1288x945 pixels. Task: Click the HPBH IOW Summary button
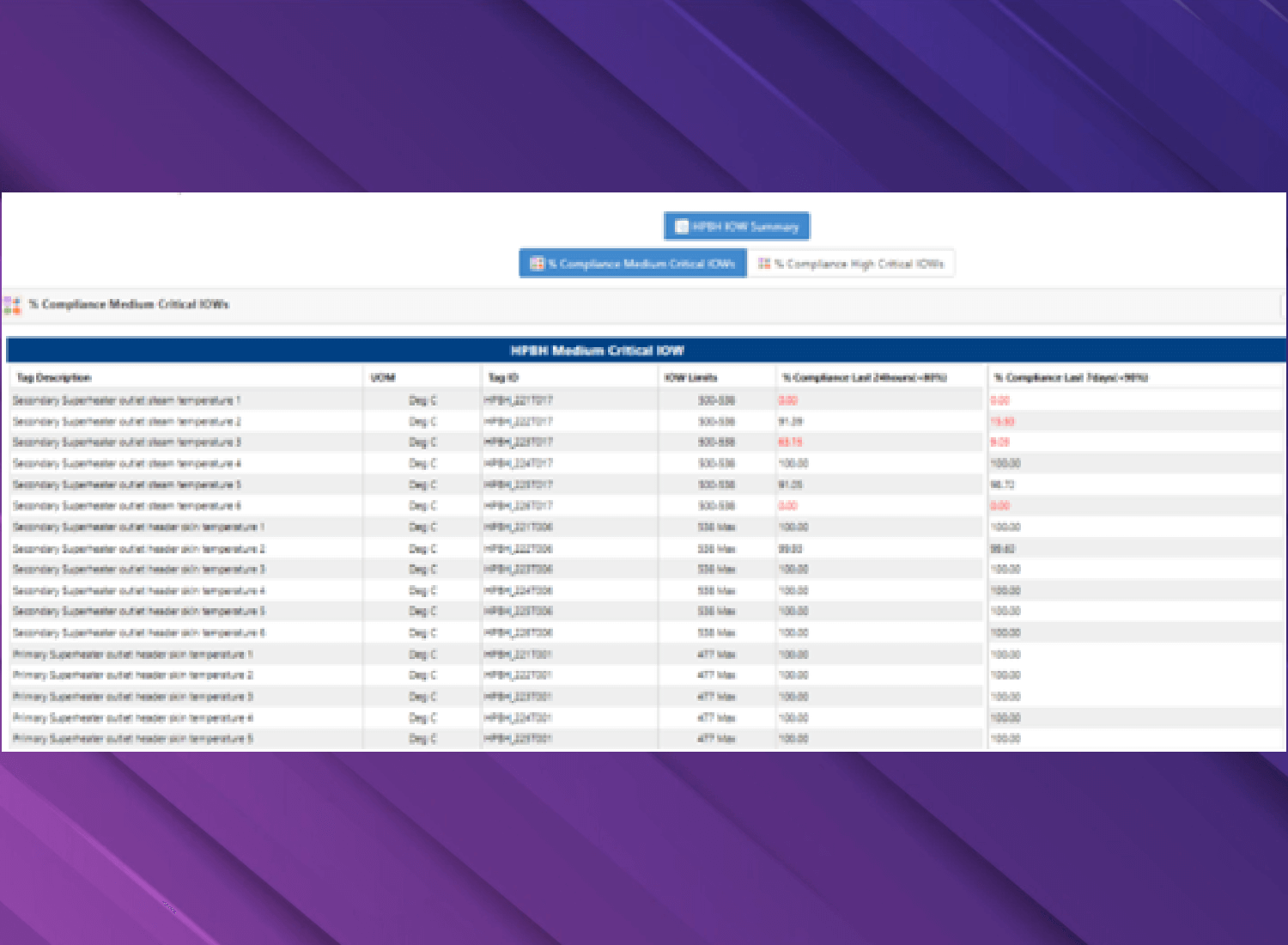coord(737,227)
